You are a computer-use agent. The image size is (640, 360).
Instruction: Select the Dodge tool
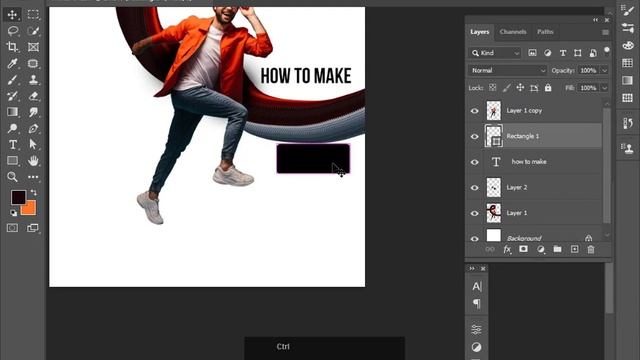(x=12, y=128)
